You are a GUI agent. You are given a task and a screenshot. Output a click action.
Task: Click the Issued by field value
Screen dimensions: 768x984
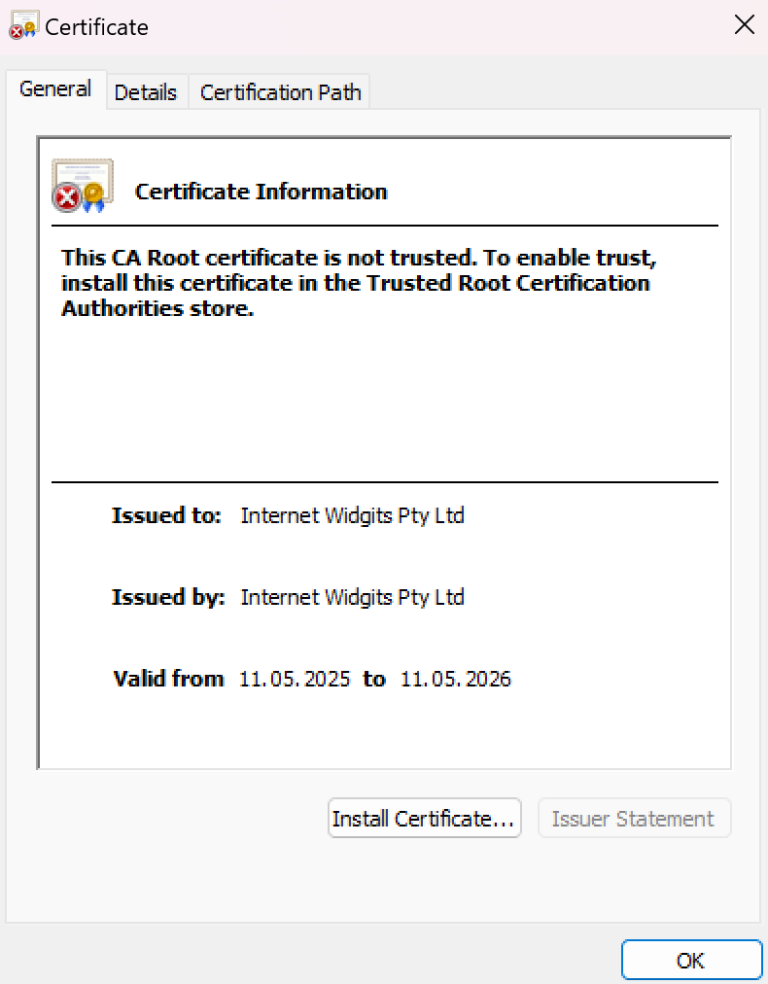[x=352, y=597]
